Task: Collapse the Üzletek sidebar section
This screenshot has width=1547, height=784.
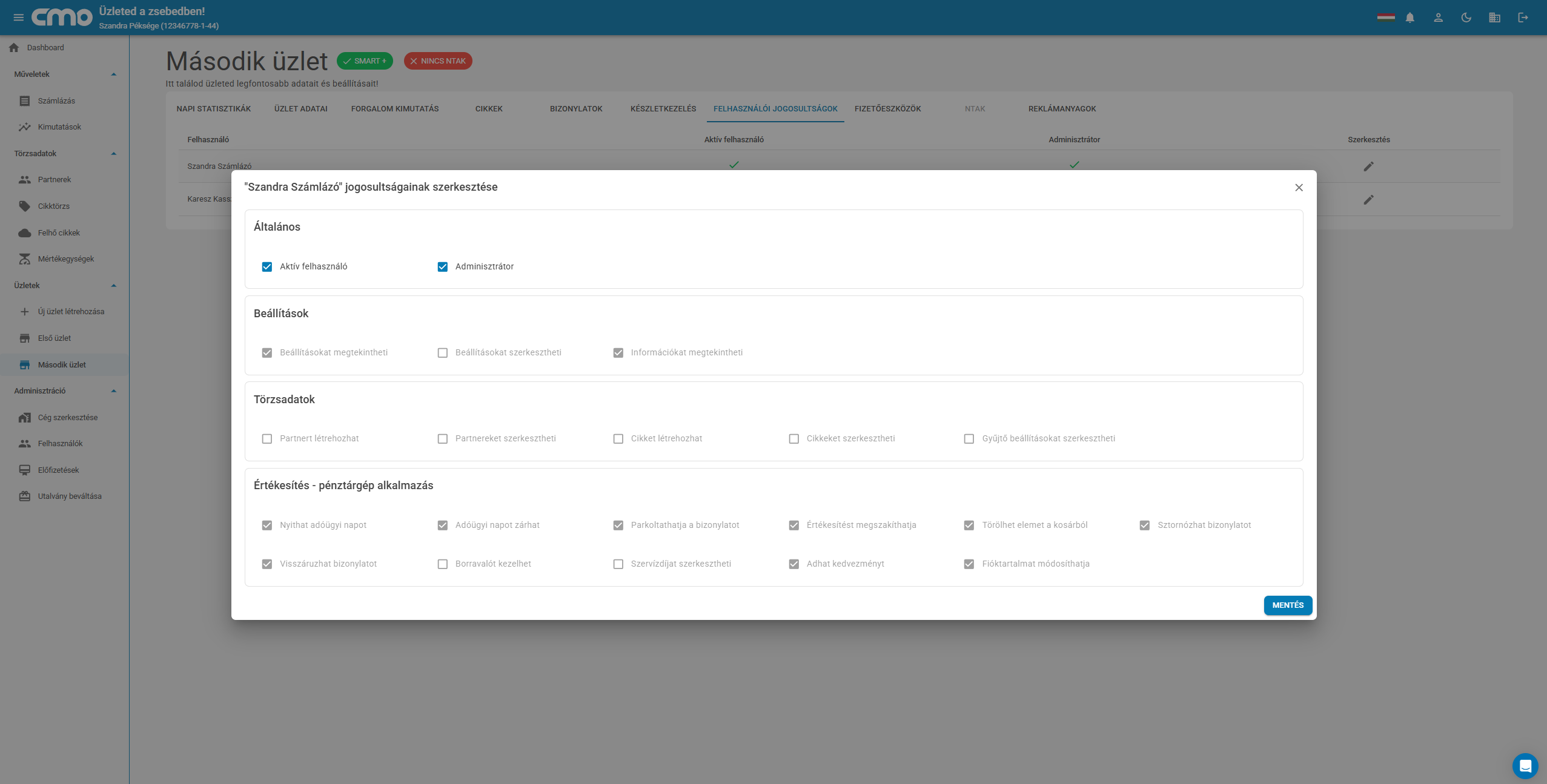Action: coord(113,286)
